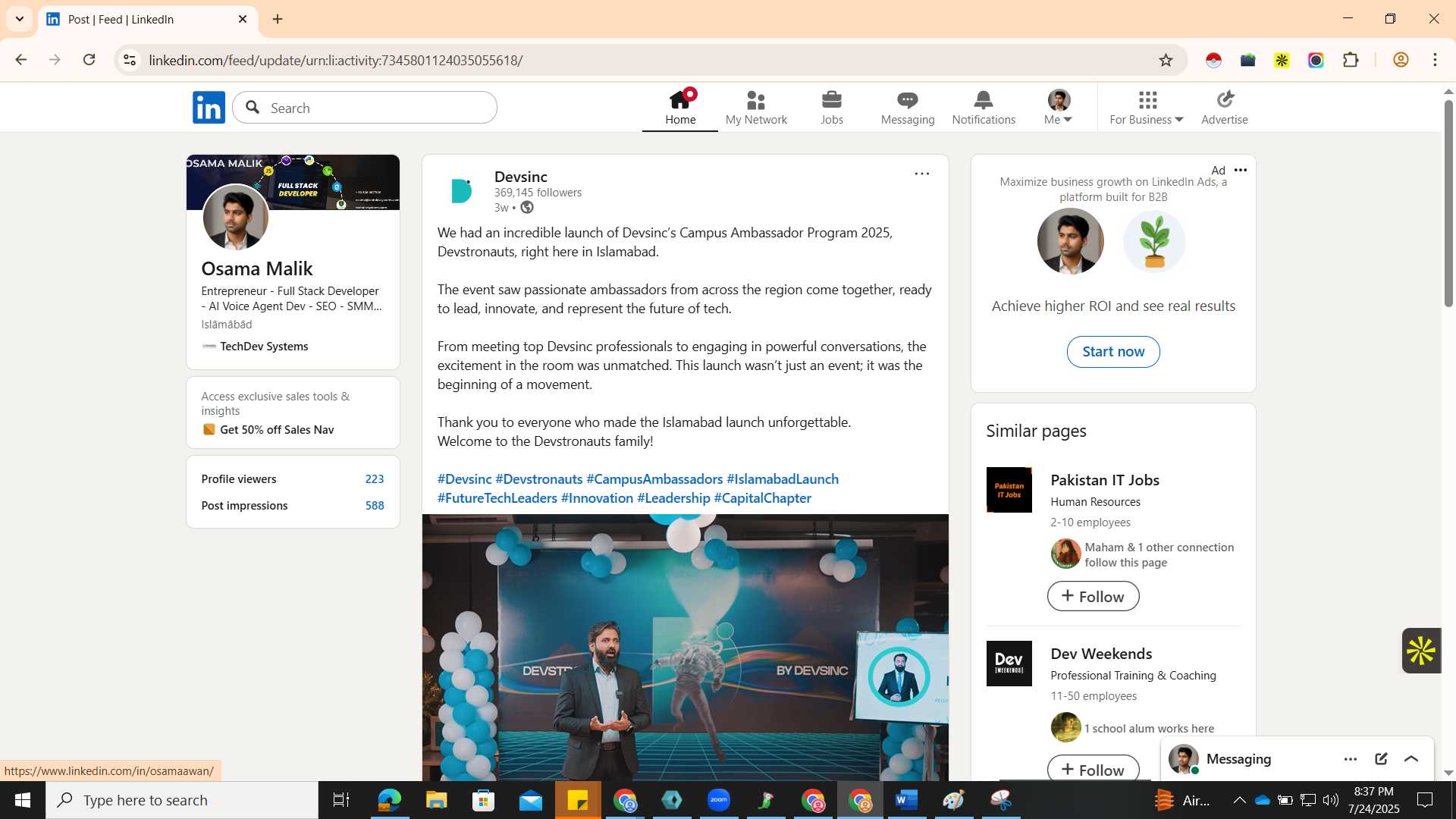Open the Messaging tab in the navbar
Image resolution: width=1456 pixels, height=819 pixels.
coord(908,108)
